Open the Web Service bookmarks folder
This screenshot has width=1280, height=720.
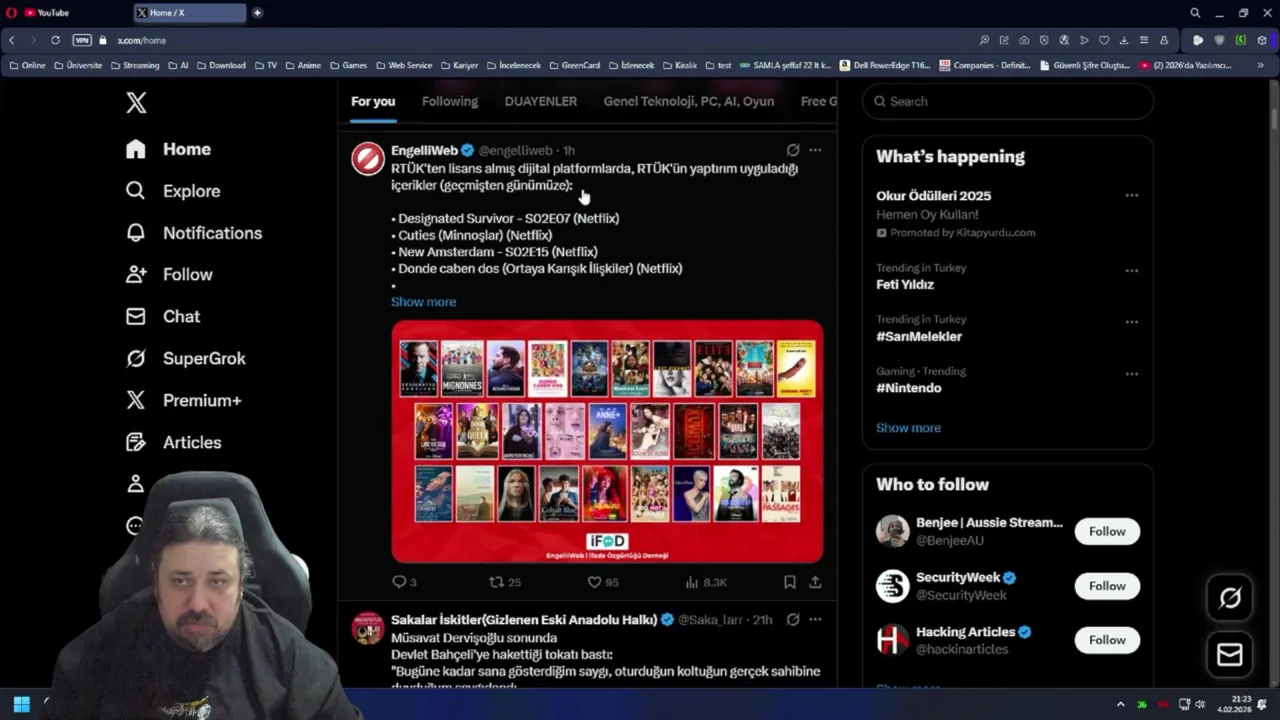click(x=403, y=65)
